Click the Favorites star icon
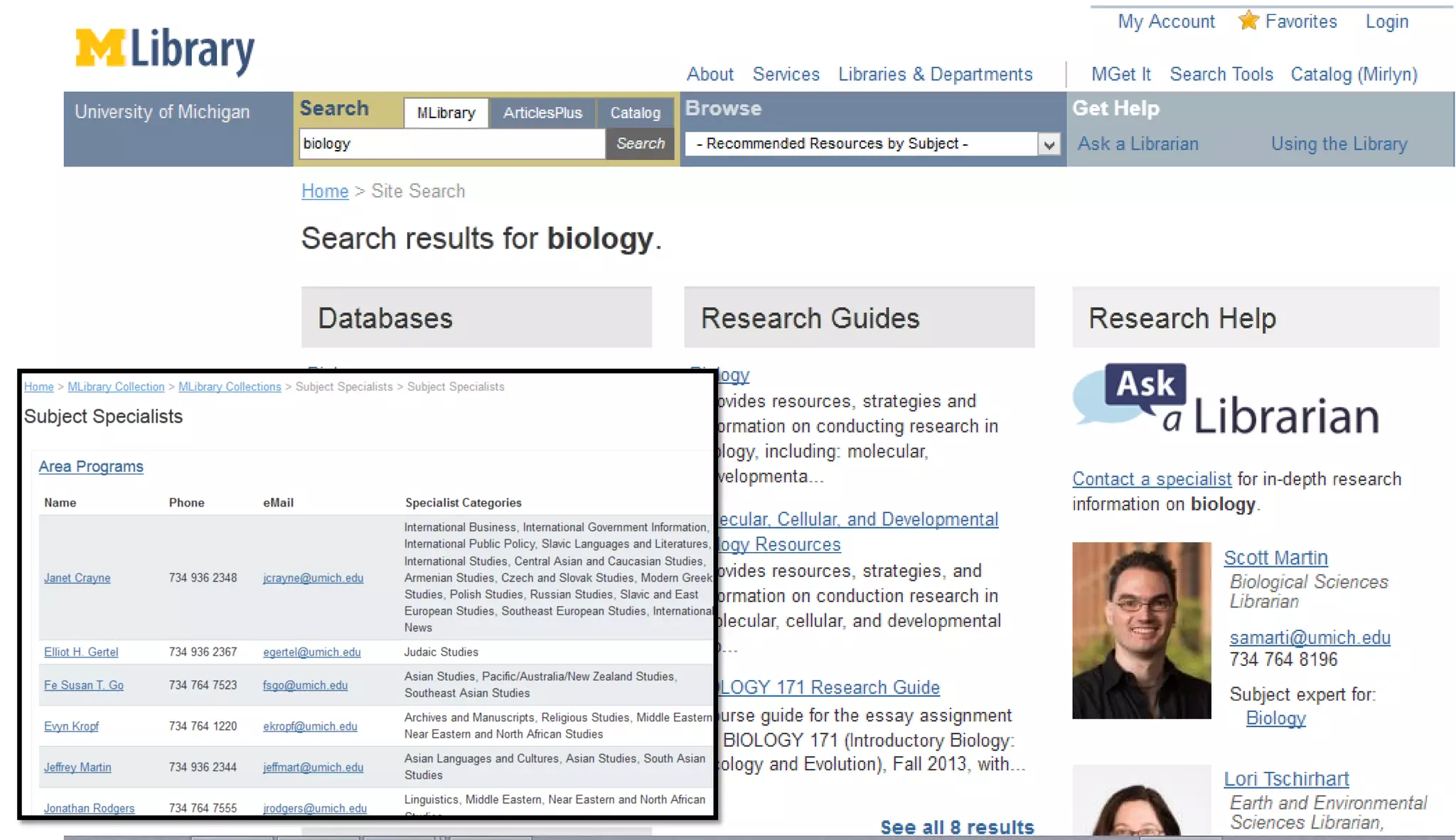 pos(1248,21)
